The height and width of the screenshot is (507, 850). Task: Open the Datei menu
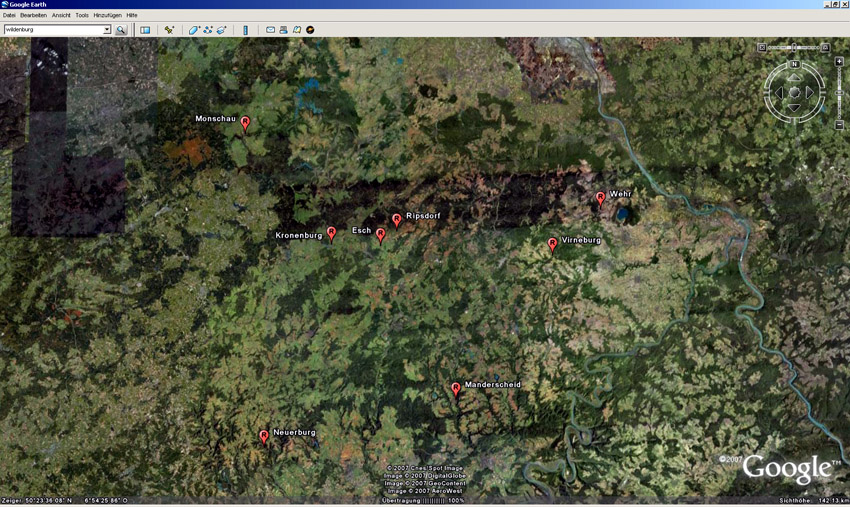tap(9, 15)
